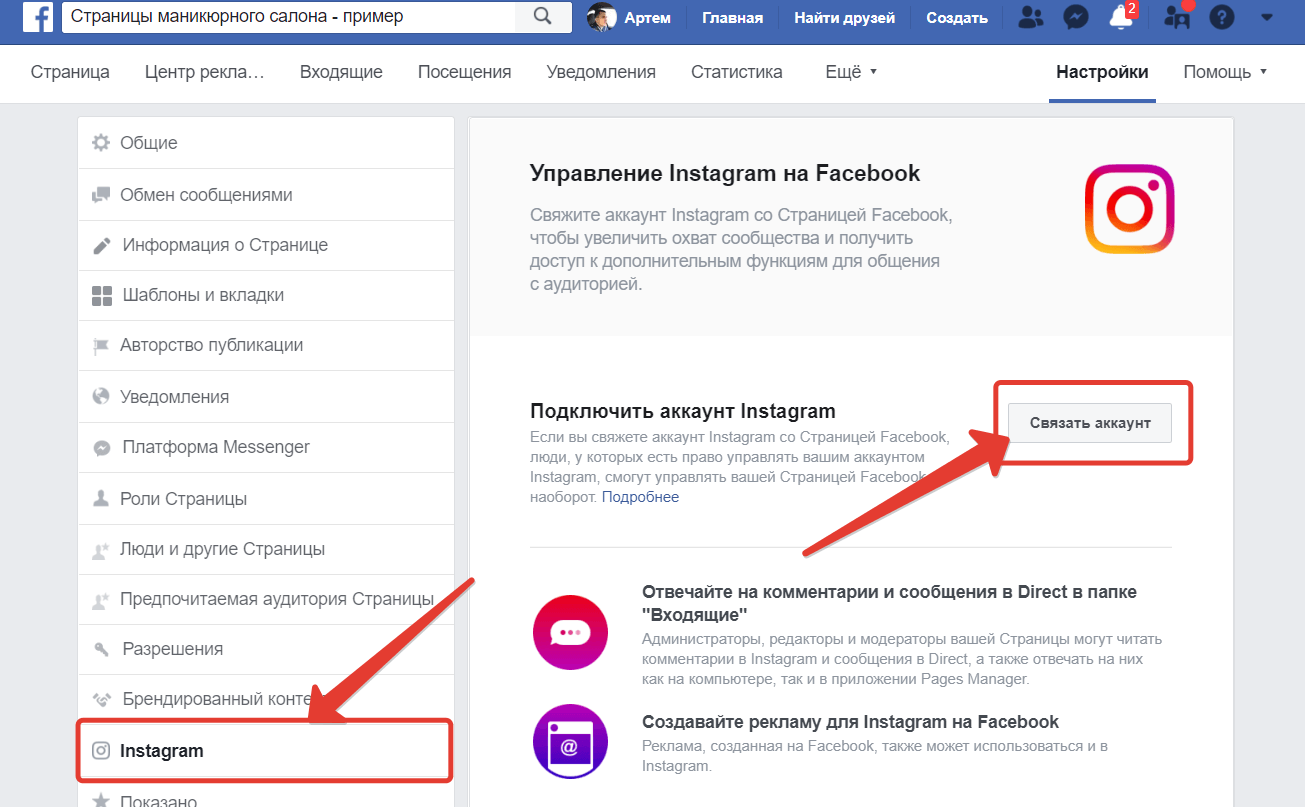
Task: Open the page-level Уведомления tab
Action: click(601, 72)
